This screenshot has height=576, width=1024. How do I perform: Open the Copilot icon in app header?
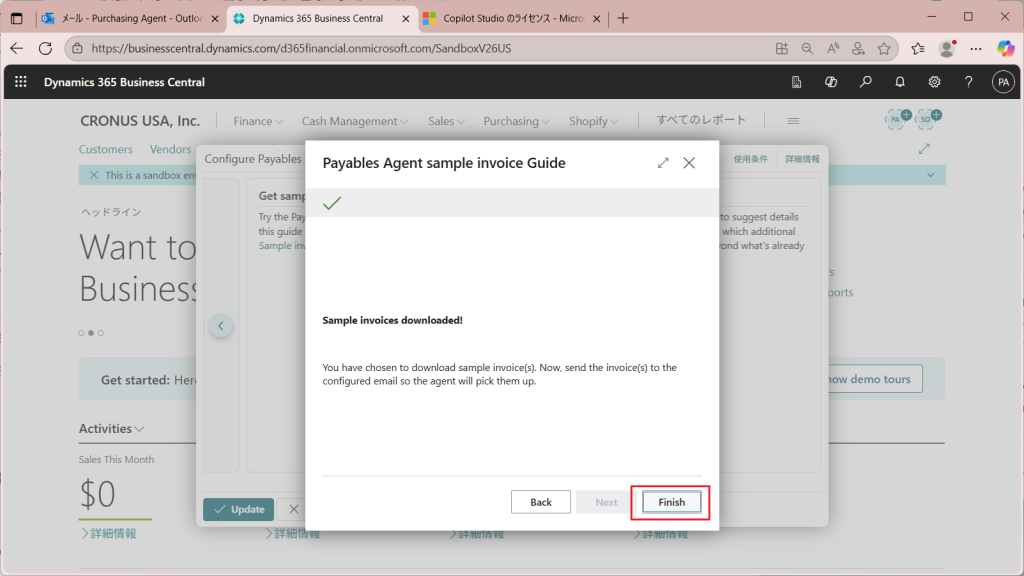click(x=831, y=82)
